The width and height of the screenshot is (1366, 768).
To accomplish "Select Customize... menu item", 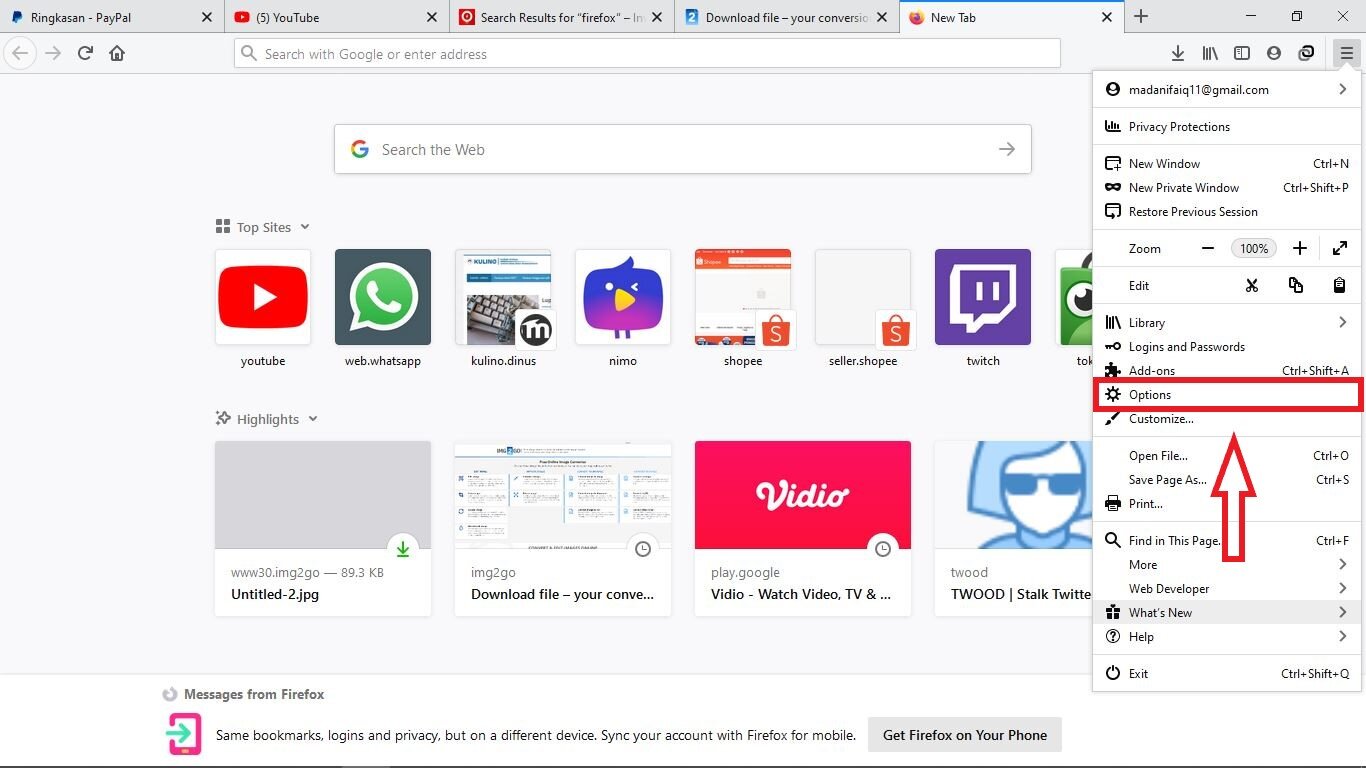I will [x=1227, y=419].
